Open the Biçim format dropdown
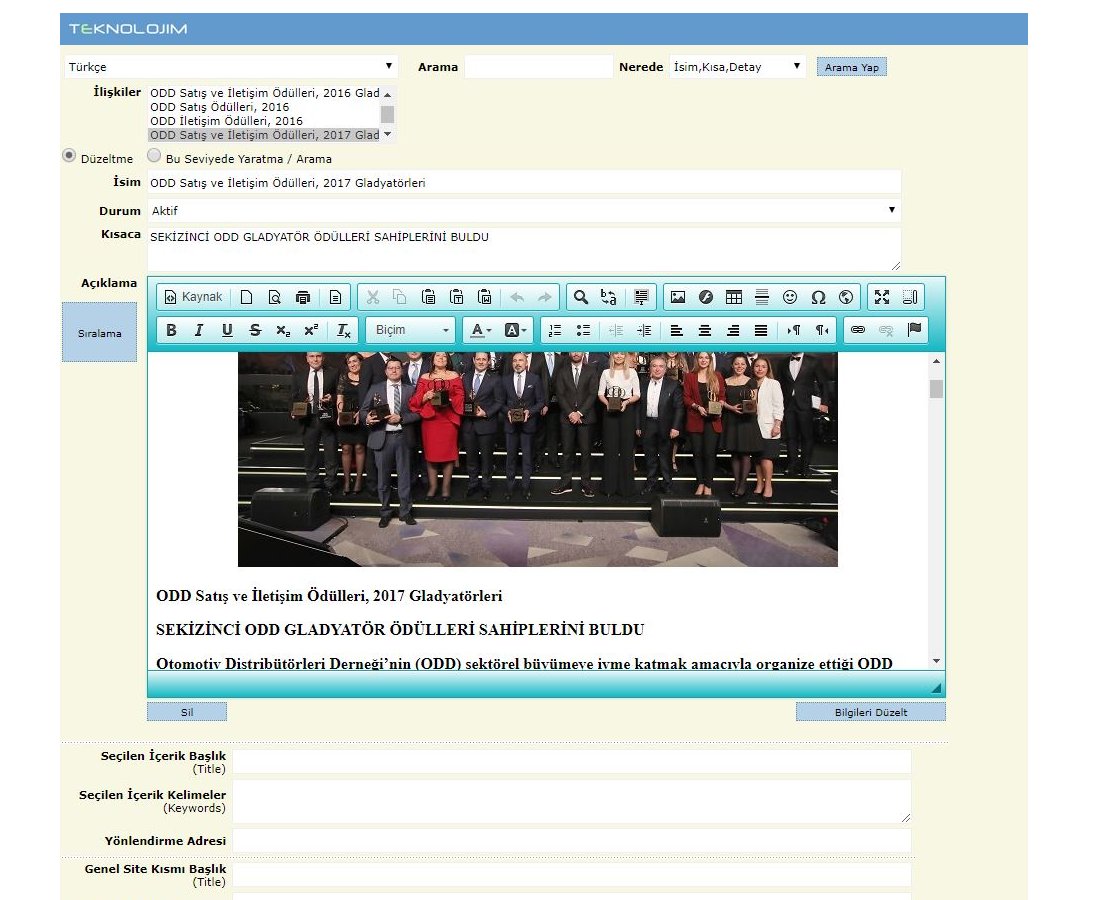The height and width of the screenshot is (900, 1100). [x=411, y=330]
